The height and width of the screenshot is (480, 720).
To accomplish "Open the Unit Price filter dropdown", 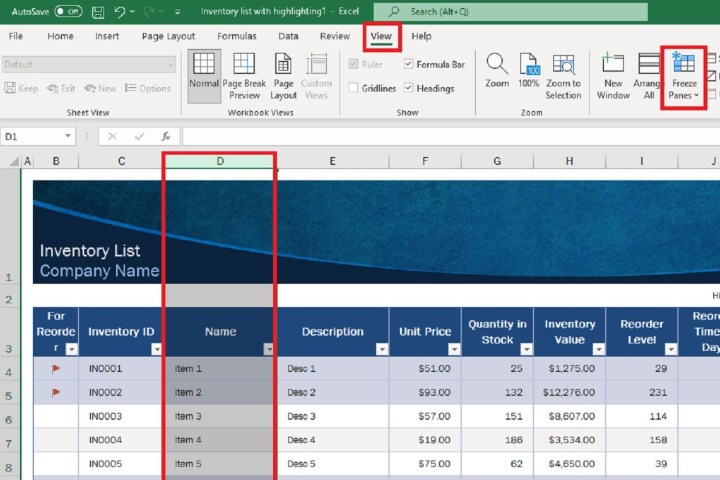I will (x=454, y=349).
